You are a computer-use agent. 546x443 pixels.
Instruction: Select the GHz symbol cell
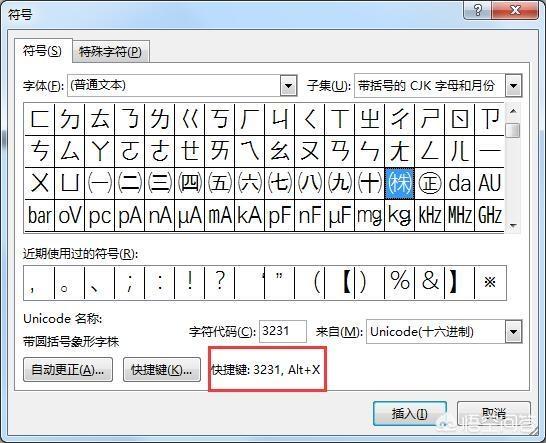coord(490,215)
